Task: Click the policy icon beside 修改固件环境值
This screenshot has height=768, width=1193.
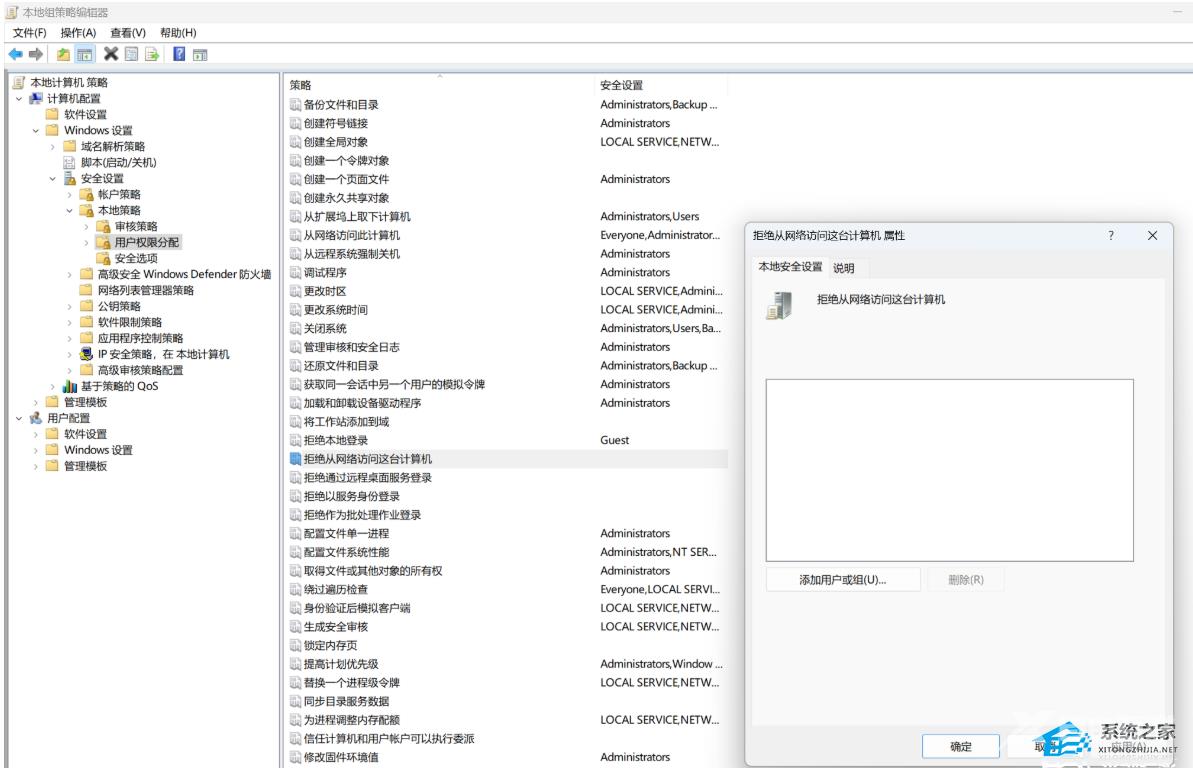Action: pos(295,757)
